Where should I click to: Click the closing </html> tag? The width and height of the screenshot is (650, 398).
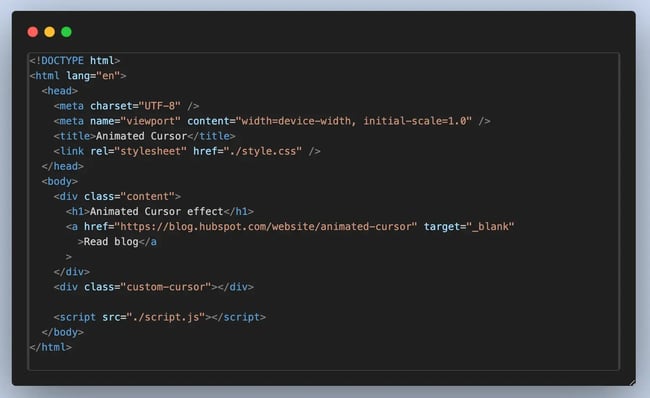pyautogui.click(x=51, y=347)
